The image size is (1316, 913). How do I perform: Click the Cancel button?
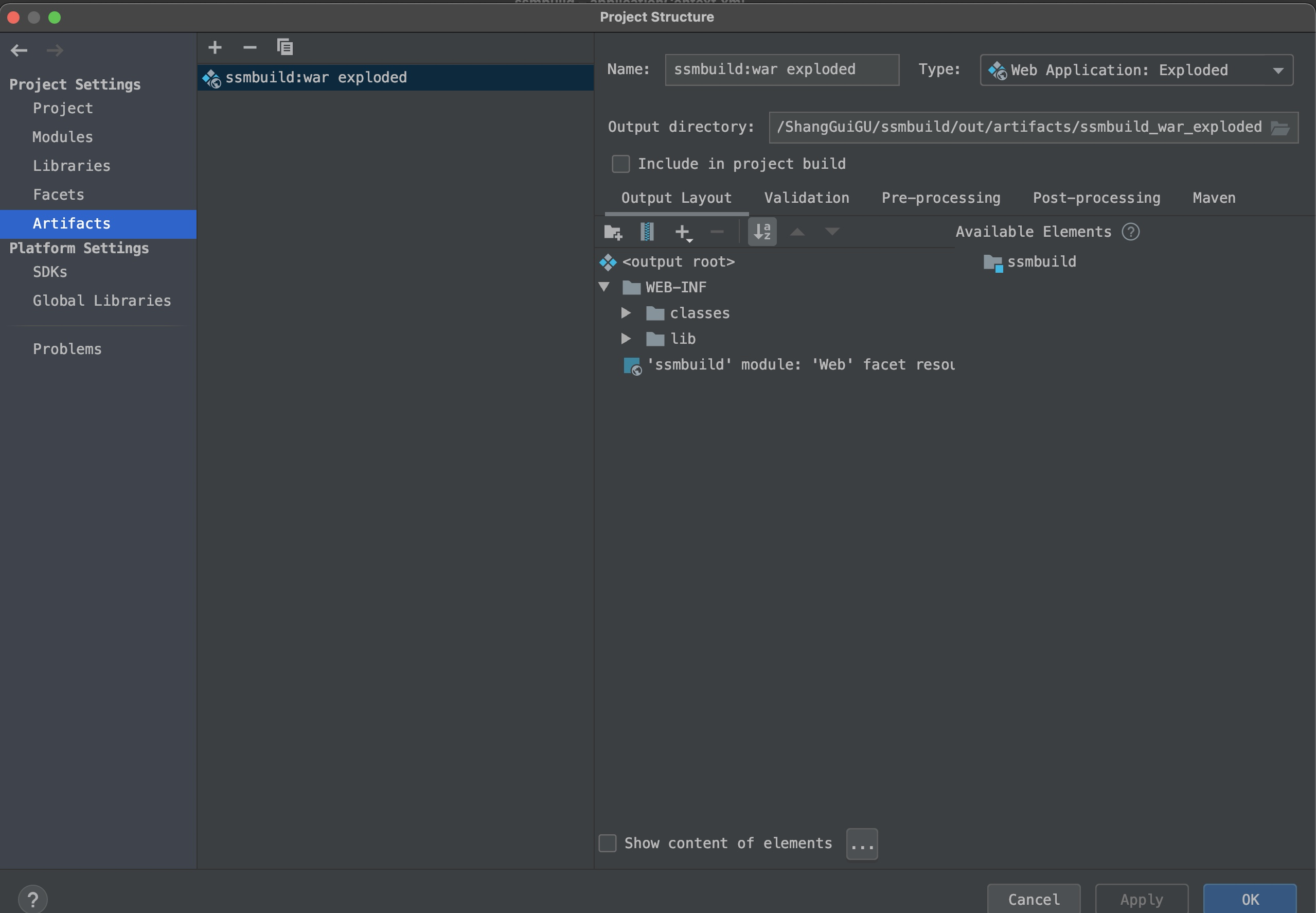click(x=1033, y=899)
